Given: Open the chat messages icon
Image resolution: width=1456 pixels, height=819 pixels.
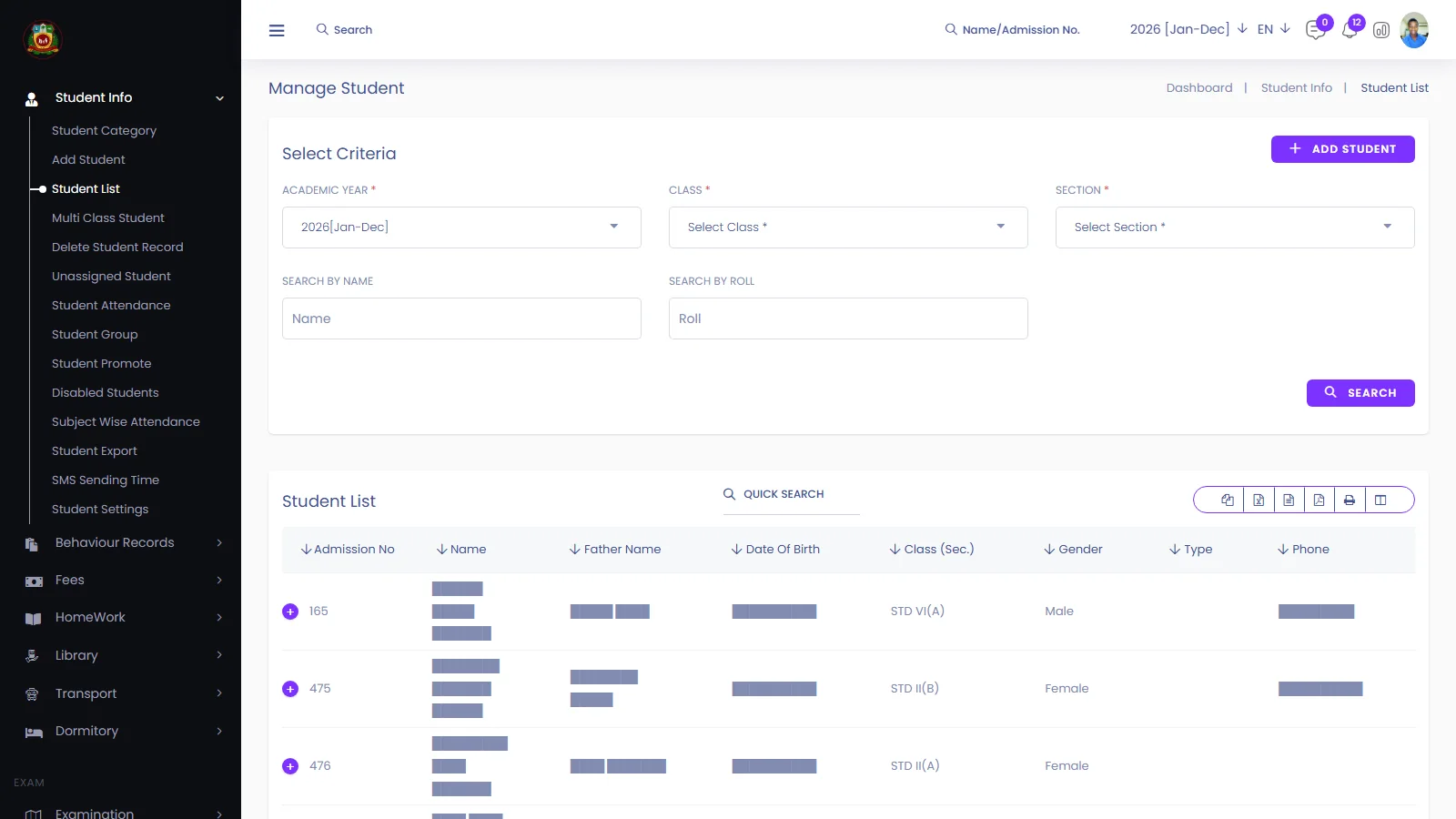Looking at the screenshot, I should [1315, 30].
